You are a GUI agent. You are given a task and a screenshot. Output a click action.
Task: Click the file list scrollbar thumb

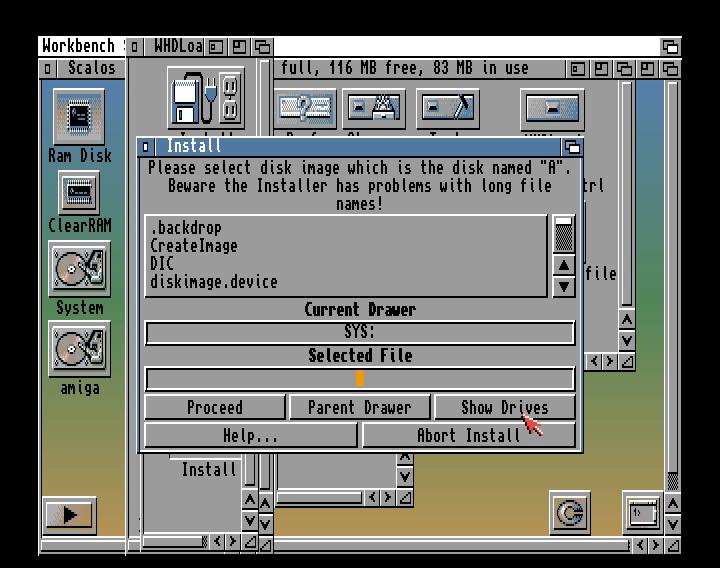tap(564, 235)
